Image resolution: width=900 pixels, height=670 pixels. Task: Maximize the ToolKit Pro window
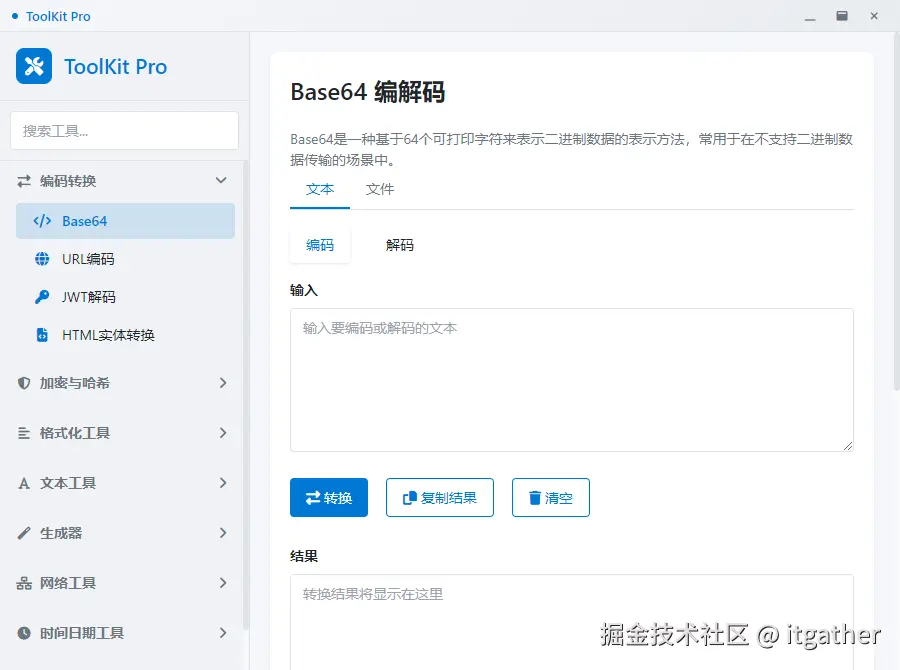842,16
